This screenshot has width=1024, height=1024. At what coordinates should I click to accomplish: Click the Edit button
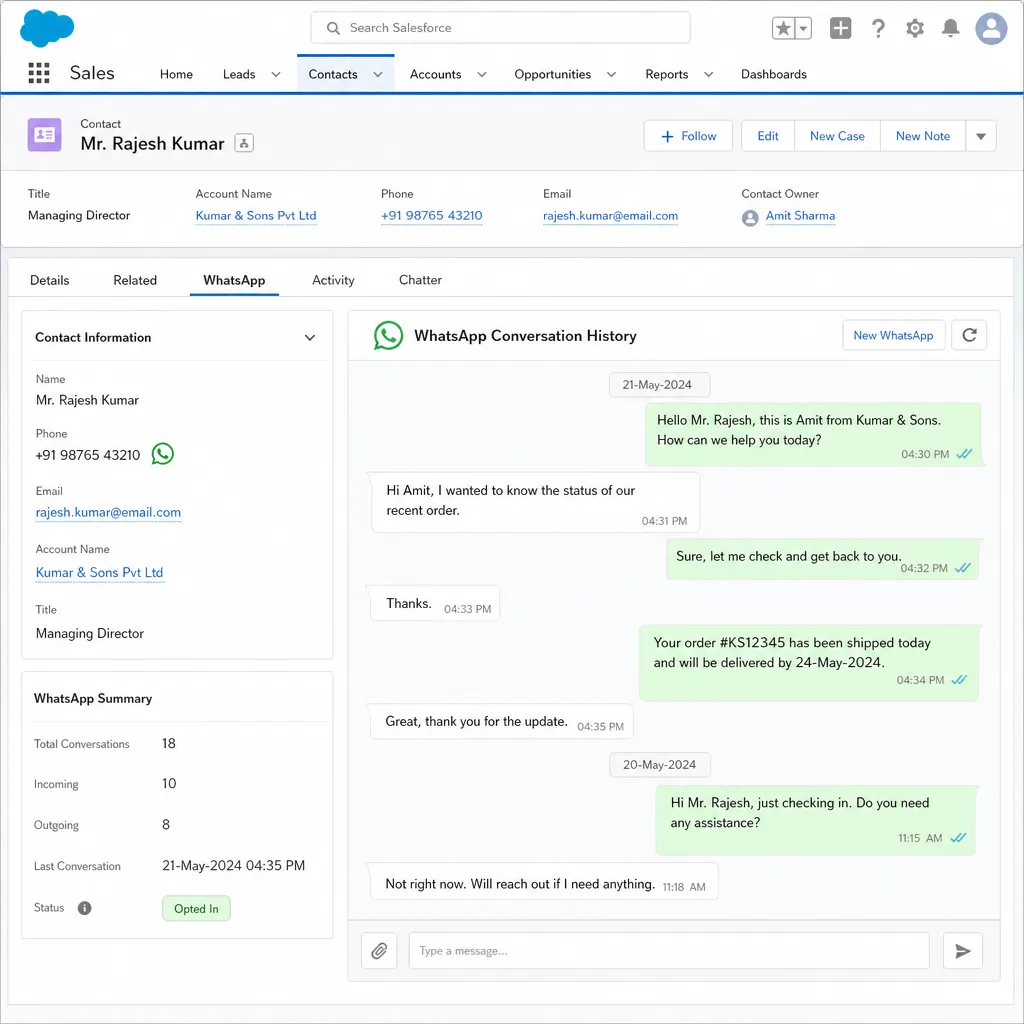coord(768,136)
